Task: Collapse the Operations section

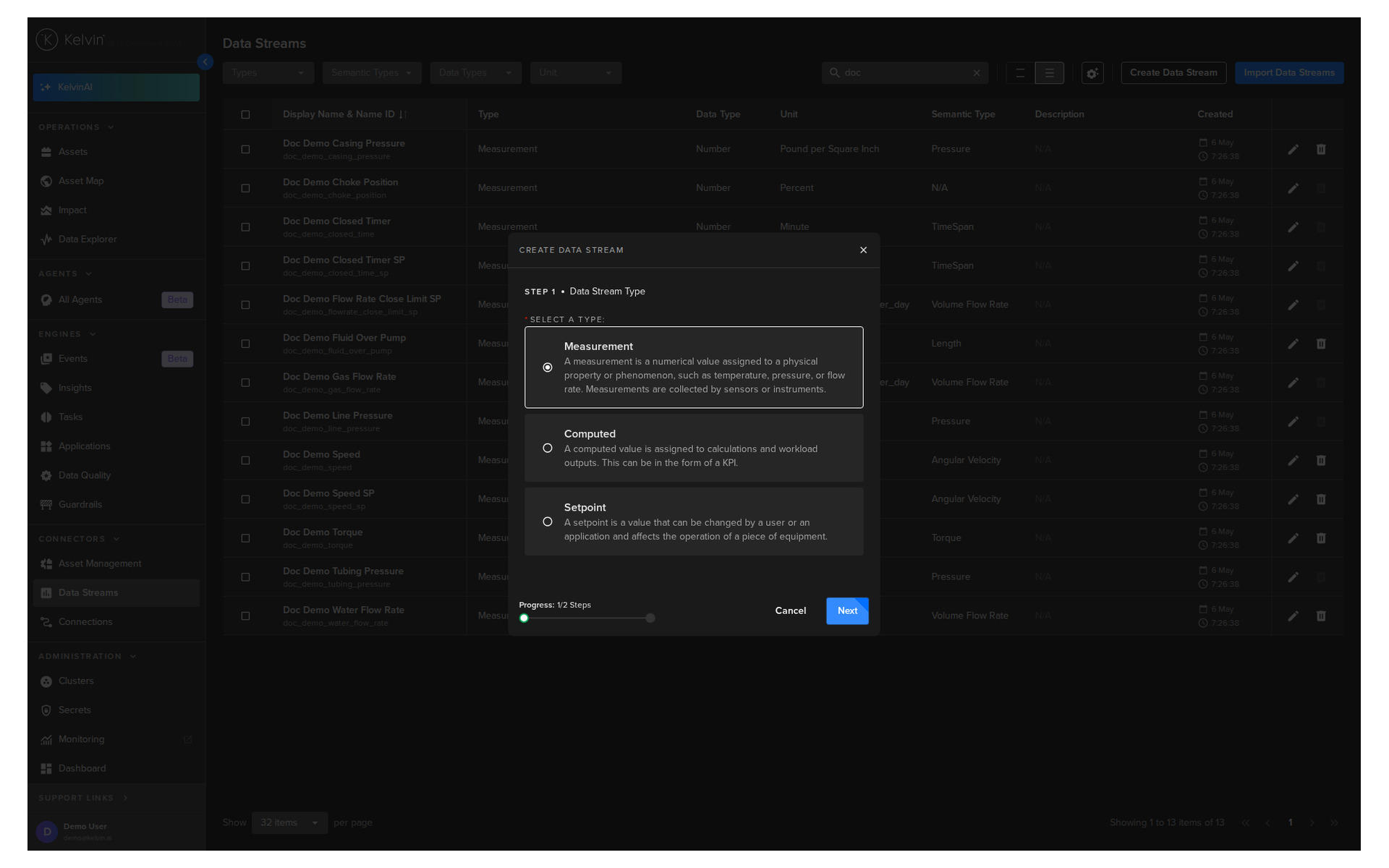Action: [76, 127]
